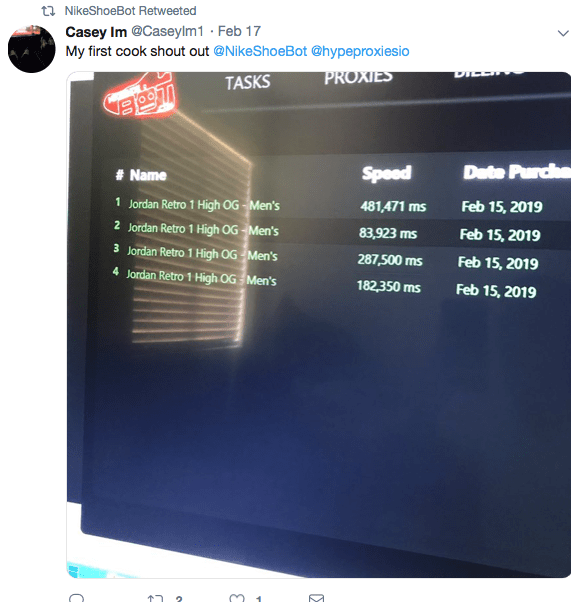Select the row with 481,471 ms speed

pos(338,205)
